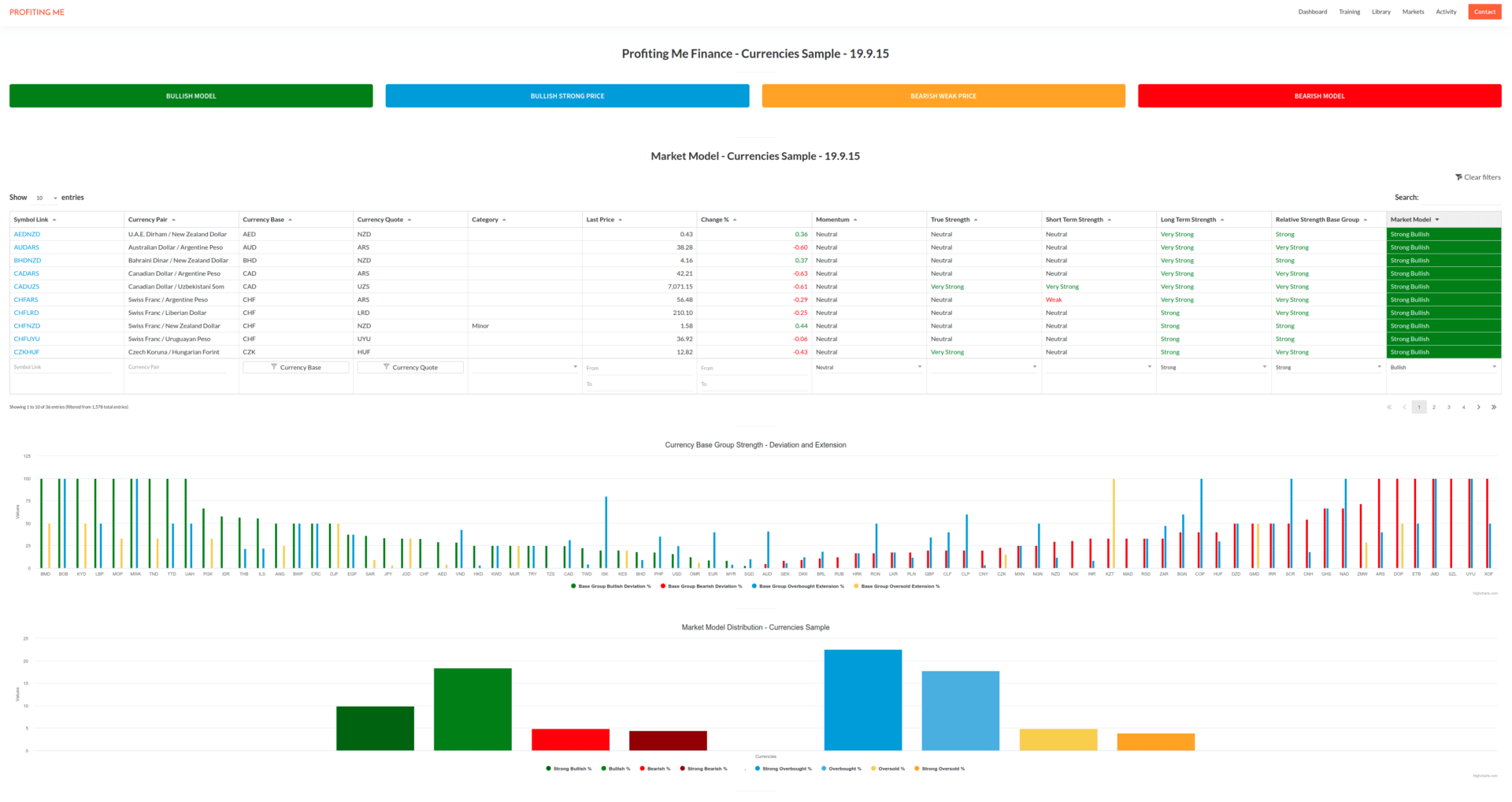Click the blue Bullish Strong Price button
The height and width of the screenshot is (802, 1512).
point(567,96)
